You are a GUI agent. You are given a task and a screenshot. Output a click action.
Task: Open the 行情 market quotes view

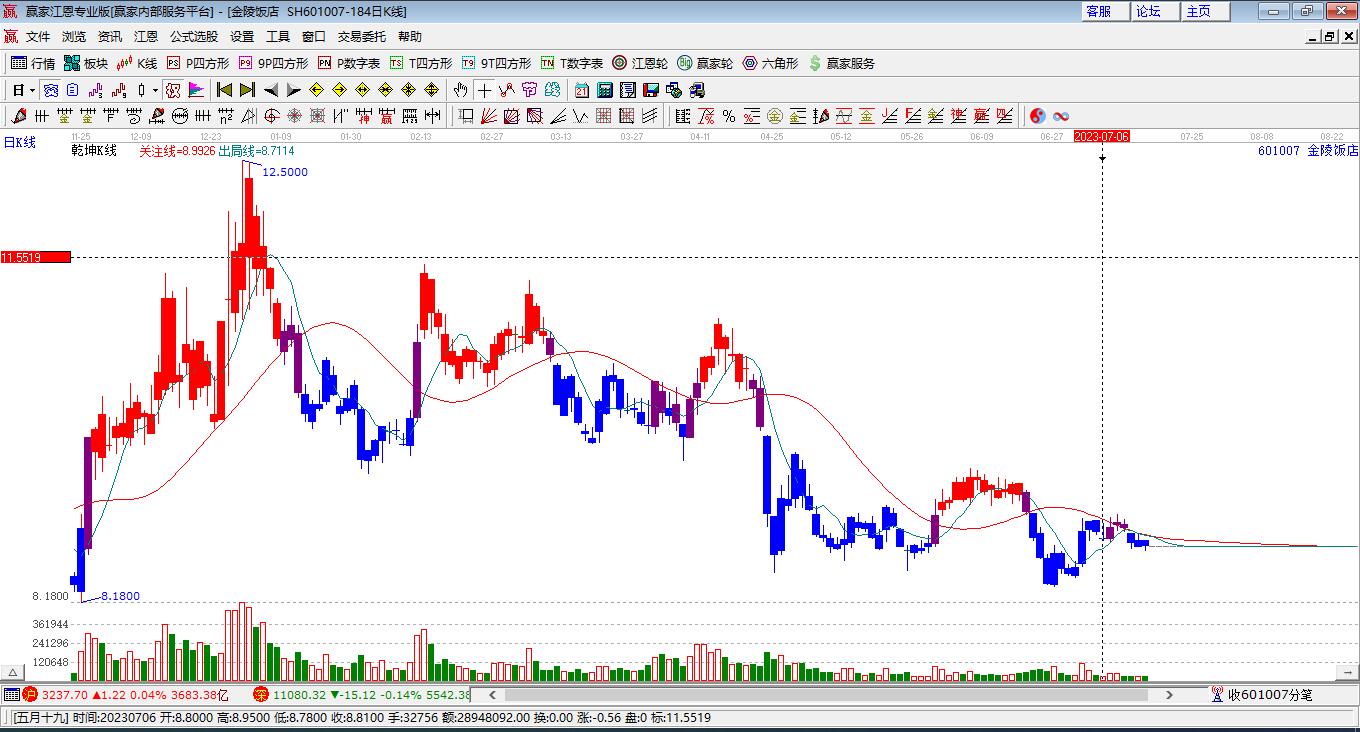[x=33, y=63]
